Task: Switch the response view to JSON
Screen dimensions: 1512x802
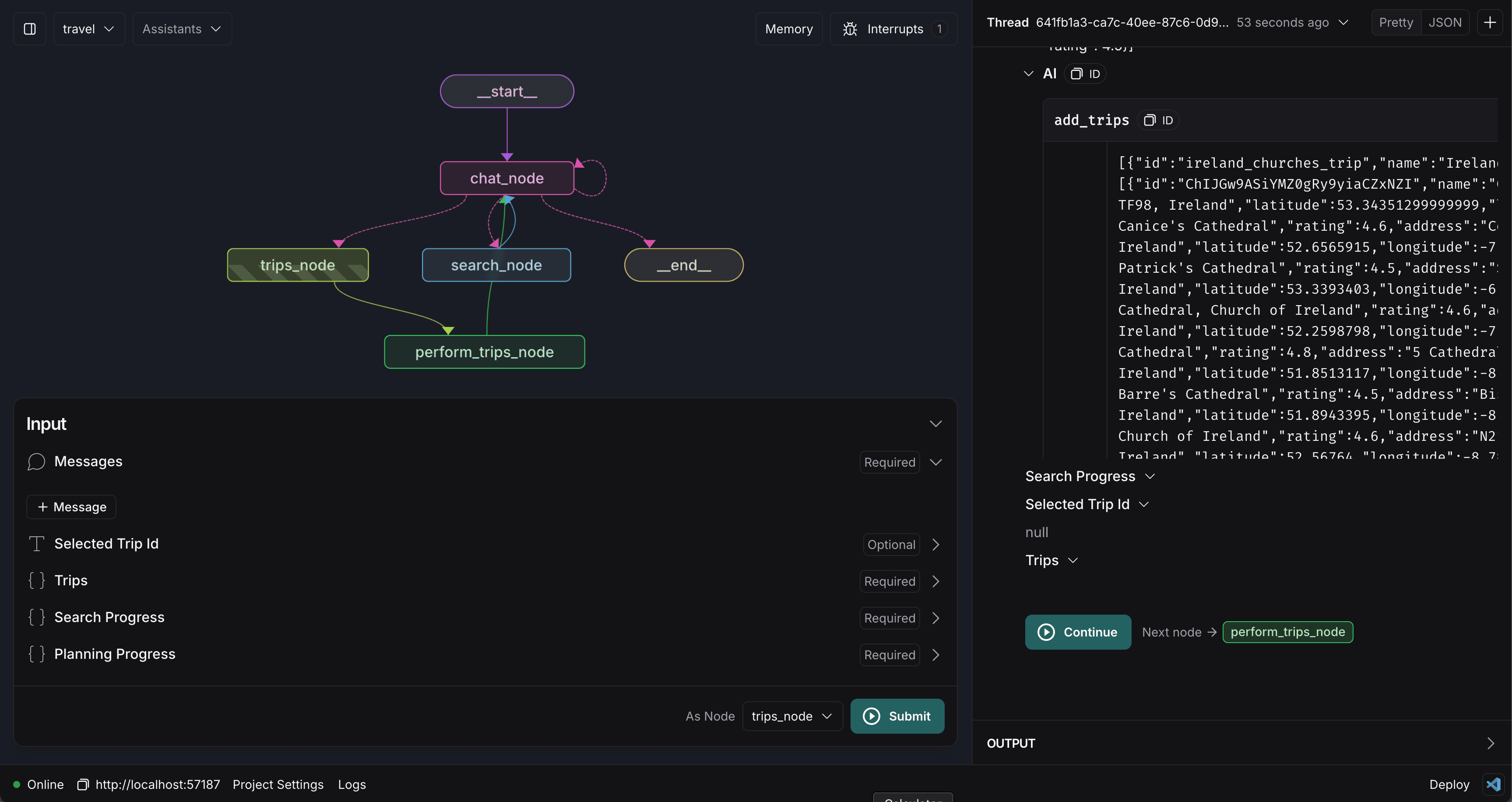Action: 1445,22
